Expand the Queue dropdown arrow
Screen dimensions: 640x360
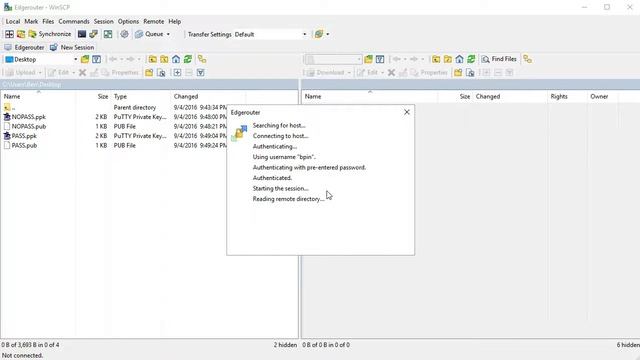[x=168, y=34]
